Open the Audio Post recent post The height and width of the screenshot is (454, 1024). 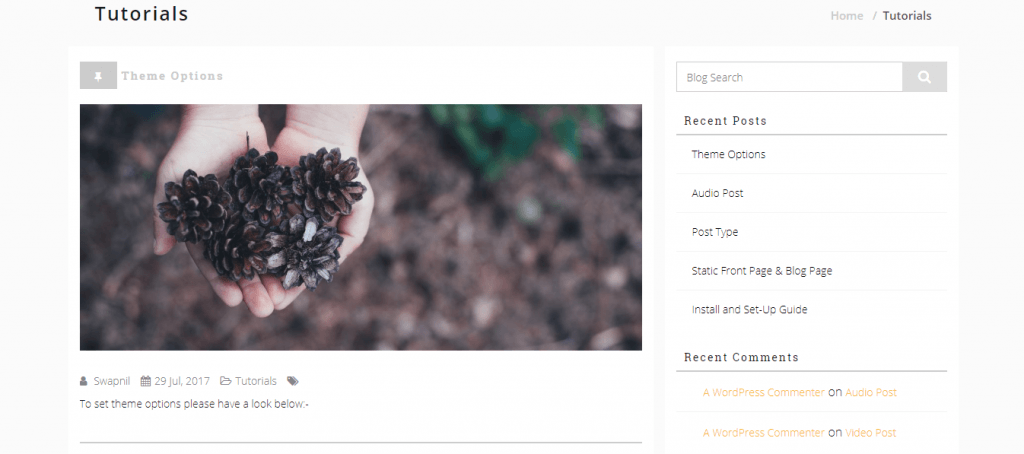click(717, 193)
